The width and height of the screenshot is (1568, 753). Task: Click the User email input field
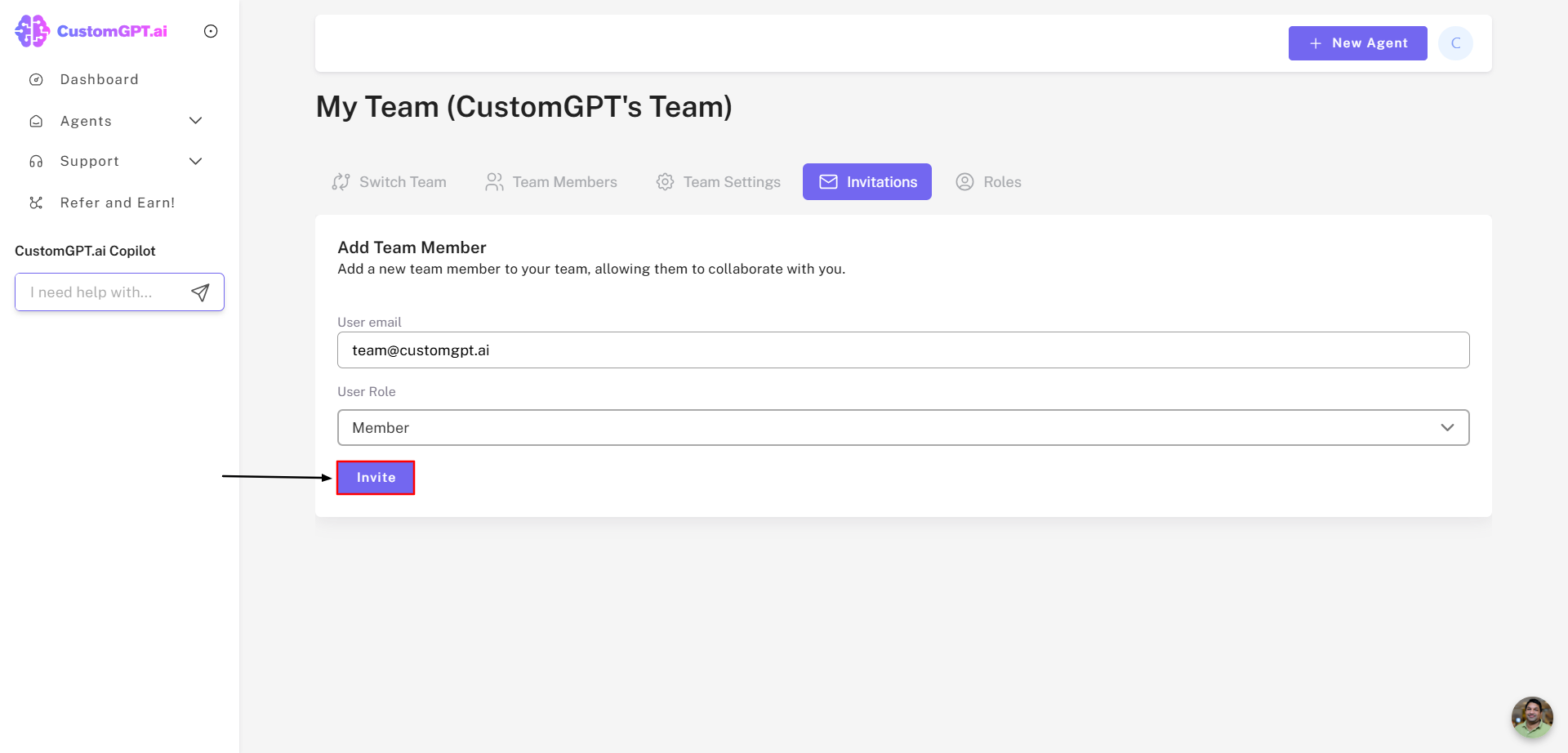click(x=903, y=350)
